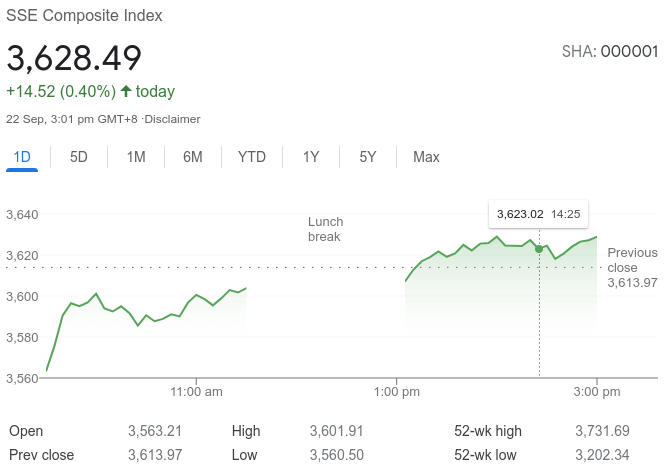This screenshot has height=468, width=665.
Task: View the 5Y chart range
Action: pyautogui.click(x=368, y=157)
